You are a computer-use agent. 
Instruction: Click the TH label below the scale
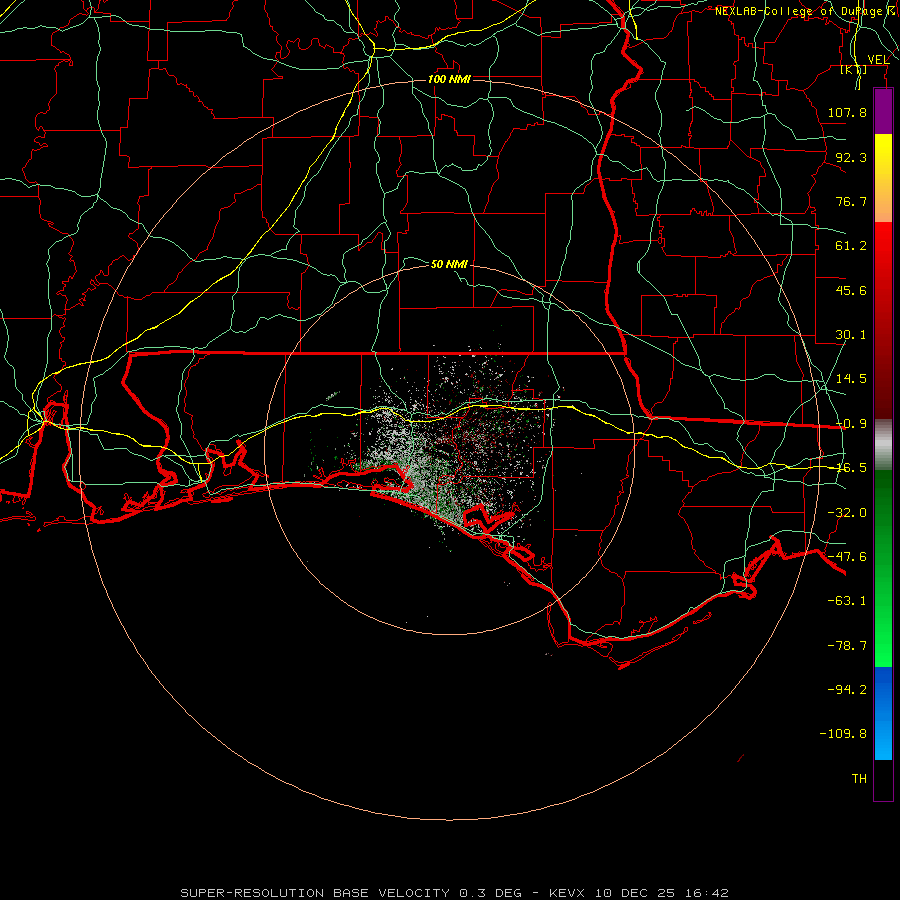[859, 779]
